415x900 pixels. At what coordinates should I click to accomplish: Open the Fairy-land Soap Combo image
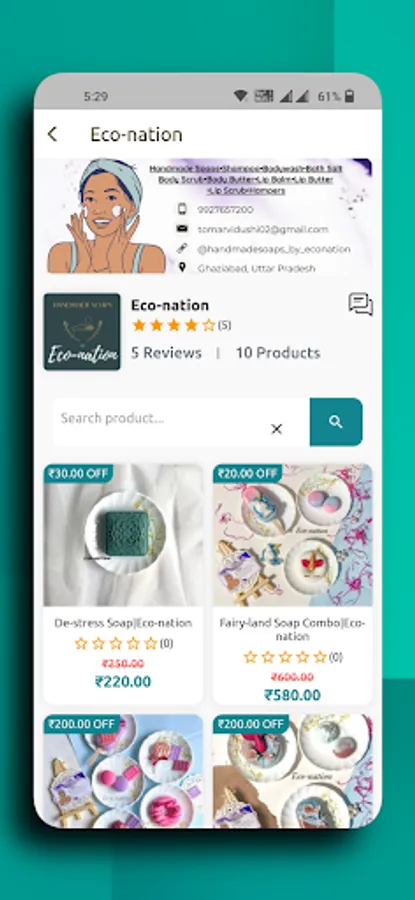pos(293,535)
